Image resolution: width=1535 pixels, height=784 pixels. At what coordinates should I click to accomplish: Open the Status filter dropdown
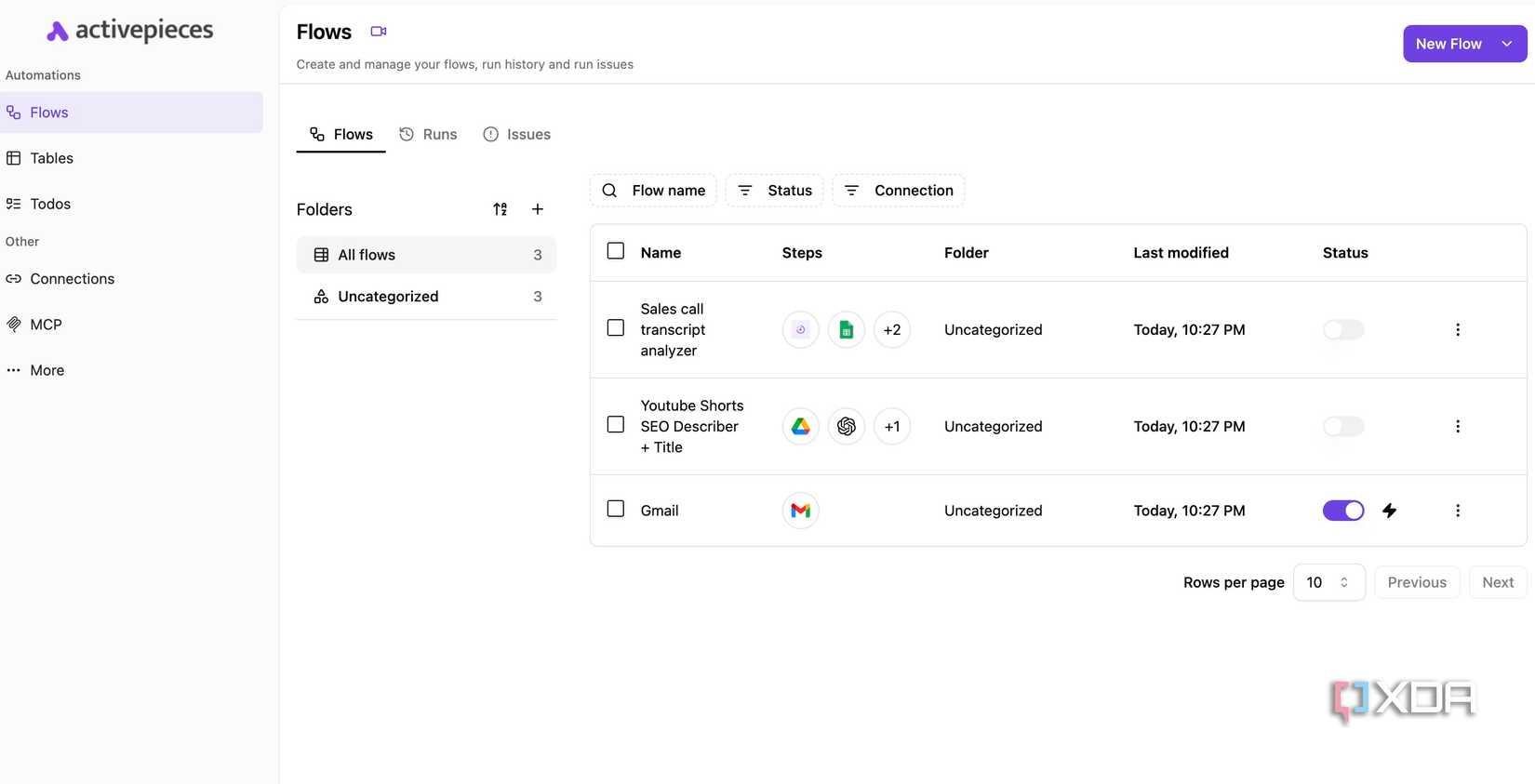pyautogui.click(x=775, y=191)
